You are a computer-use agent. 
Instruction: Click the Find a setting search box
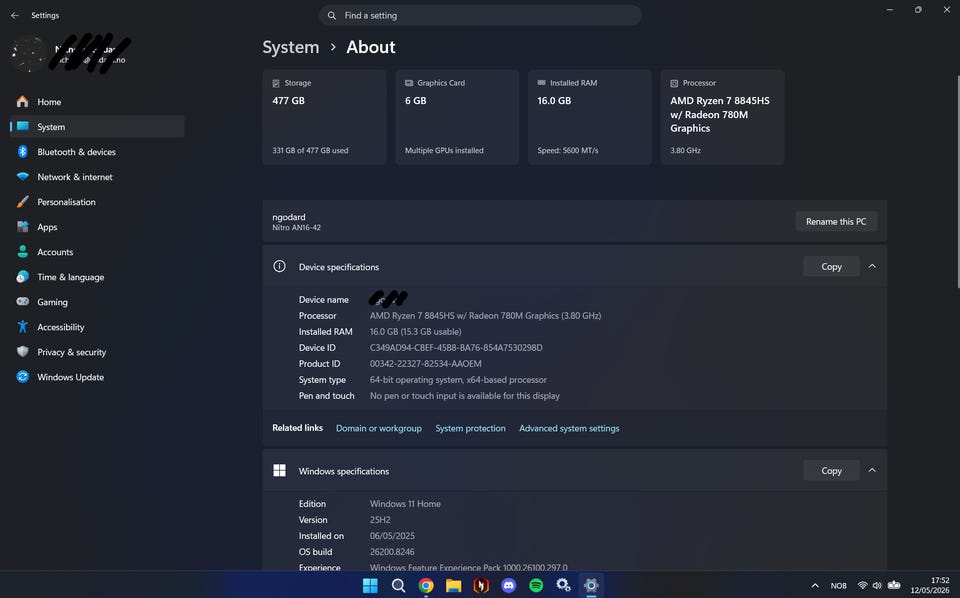click(x=480, y=15)
